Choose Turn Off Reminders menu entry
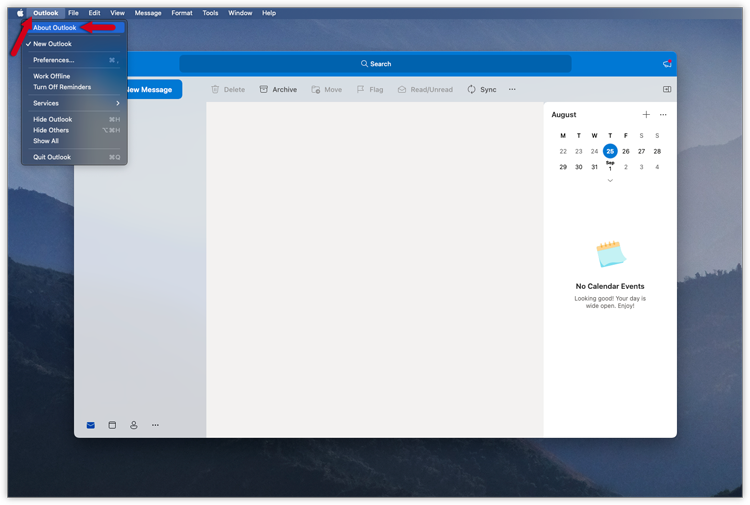This screenshot has width=750, height=505. point(62,87)
